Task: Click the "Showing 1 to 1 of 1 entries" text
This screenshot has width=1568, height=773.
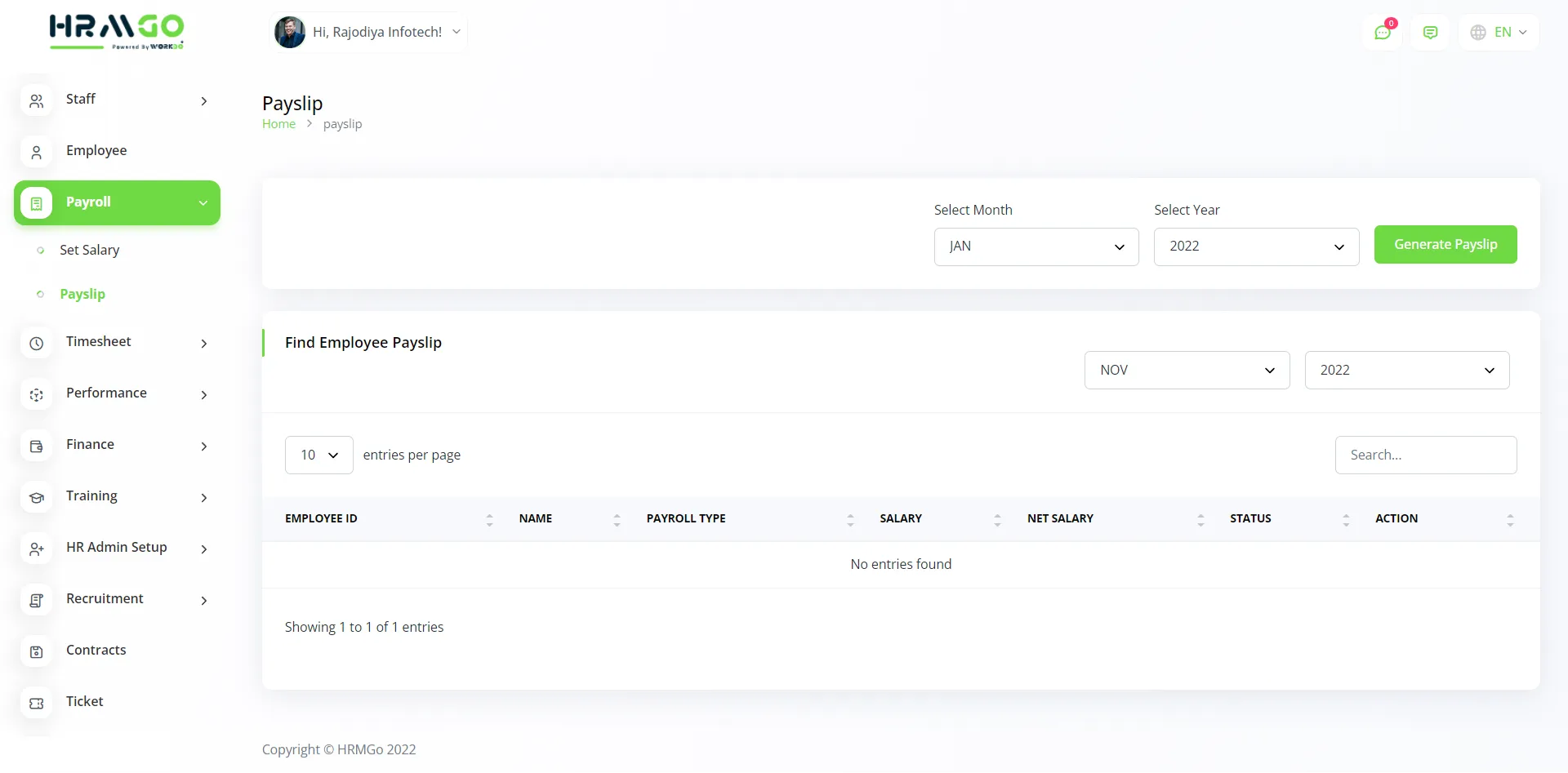Action: pyautogui.click(x=364, y=628)
